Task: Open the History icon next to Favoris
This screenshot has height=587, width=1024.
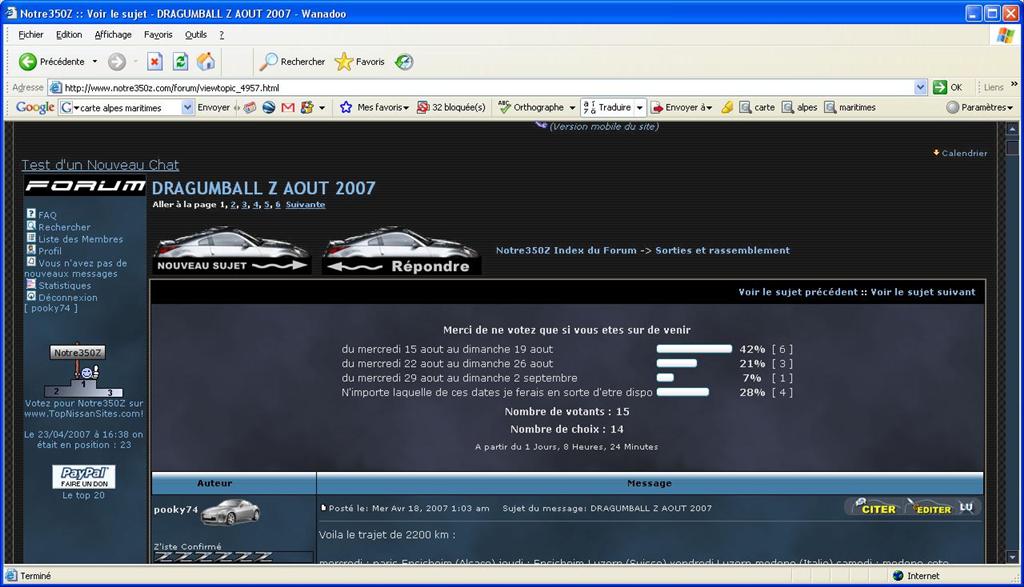Action: [404, 62]
